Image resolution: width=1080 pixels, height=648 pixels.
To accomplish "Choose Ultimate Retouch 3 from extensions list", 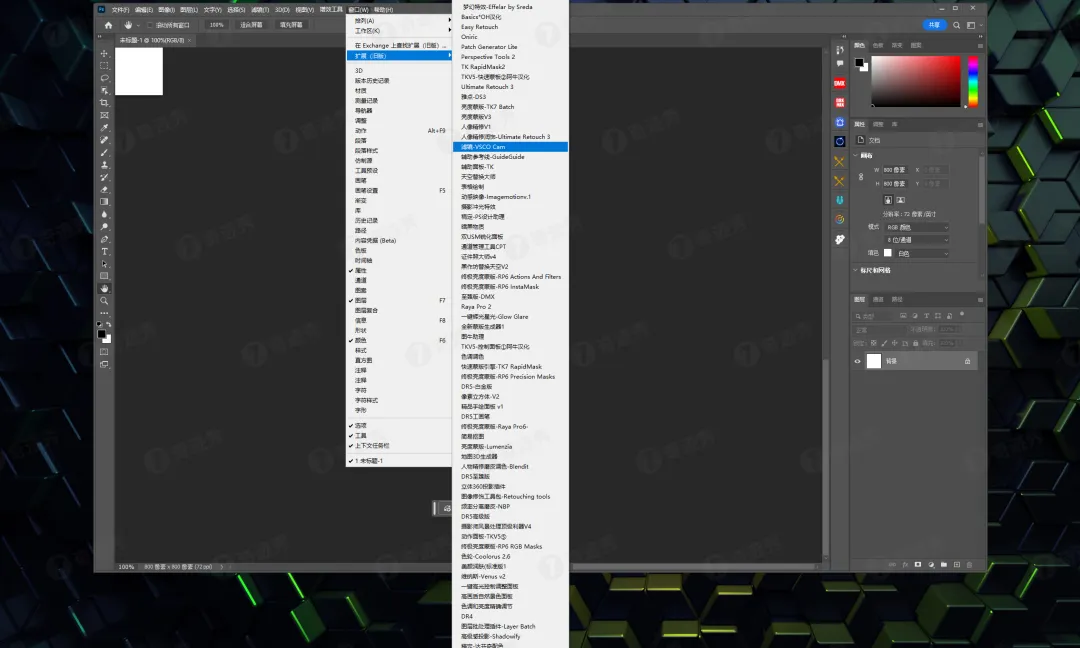I will [487, 87].
